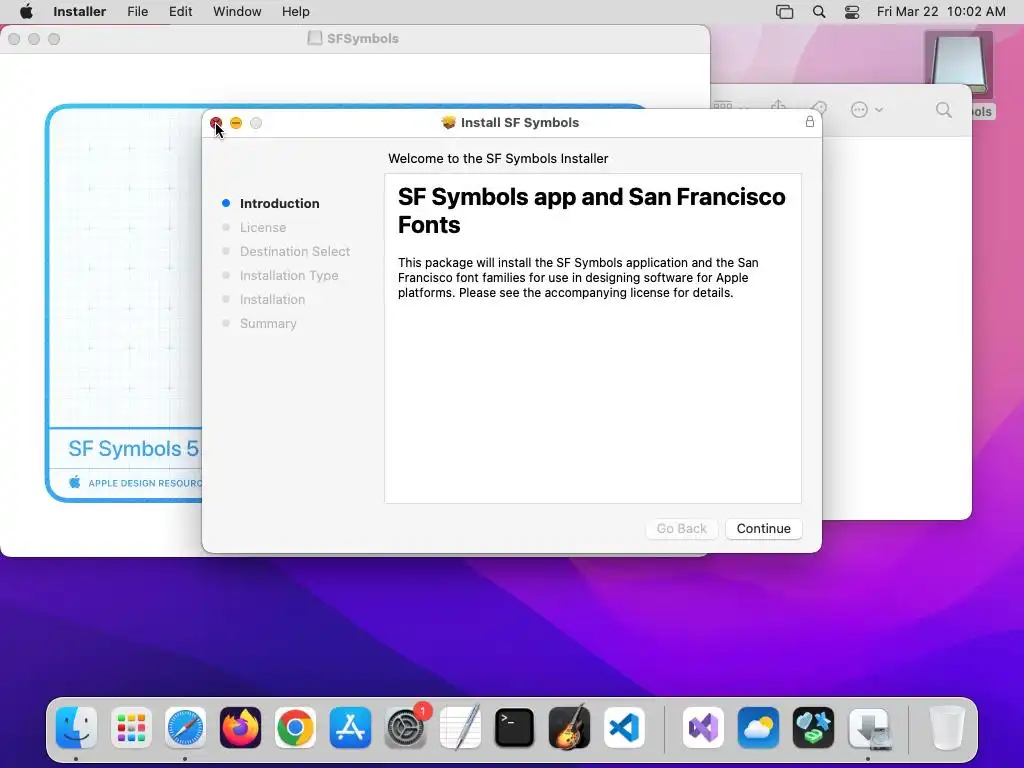Open the Window menu

[237, 12]
